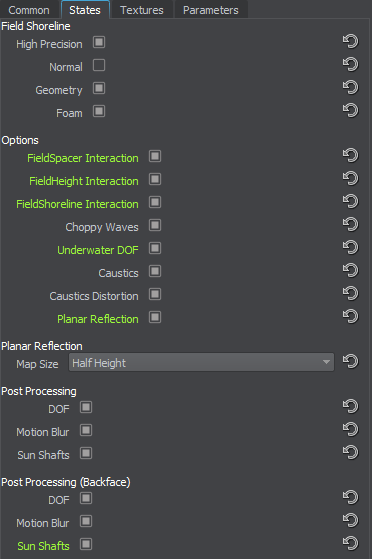The width and height of the screenshot is (372, 559).
Task: Toggle the Caustics checkbox
Action: click(x=155, y=271)
